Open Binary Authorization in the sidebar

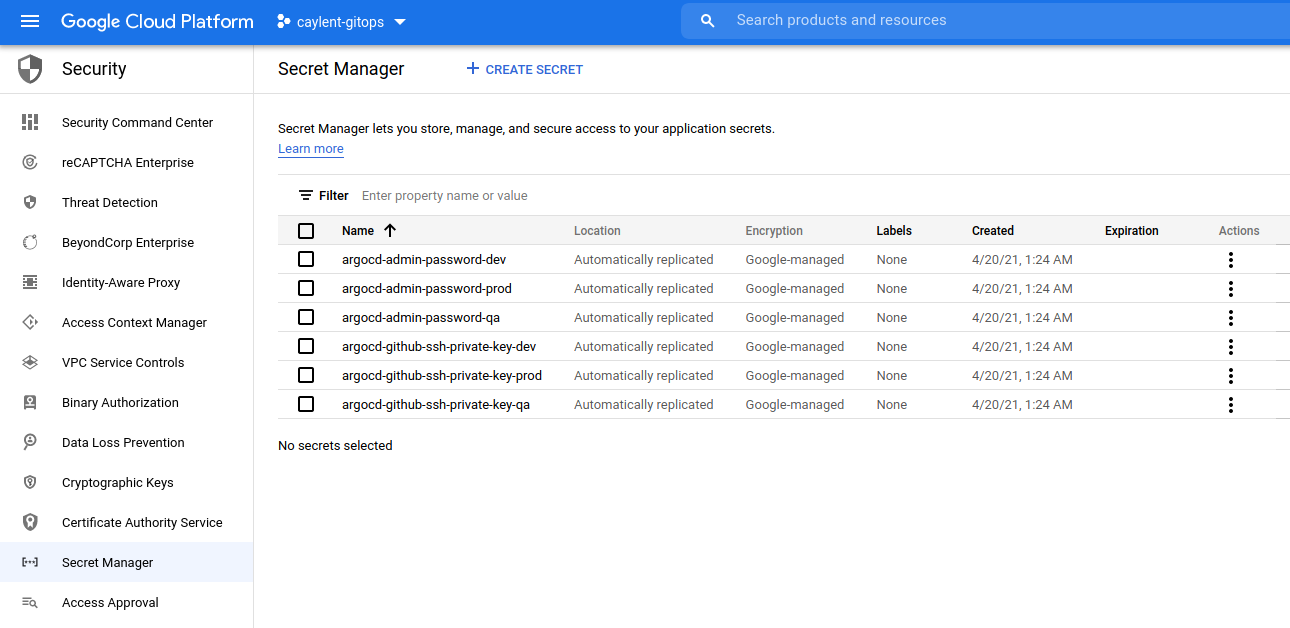click(x=120, y=402)
